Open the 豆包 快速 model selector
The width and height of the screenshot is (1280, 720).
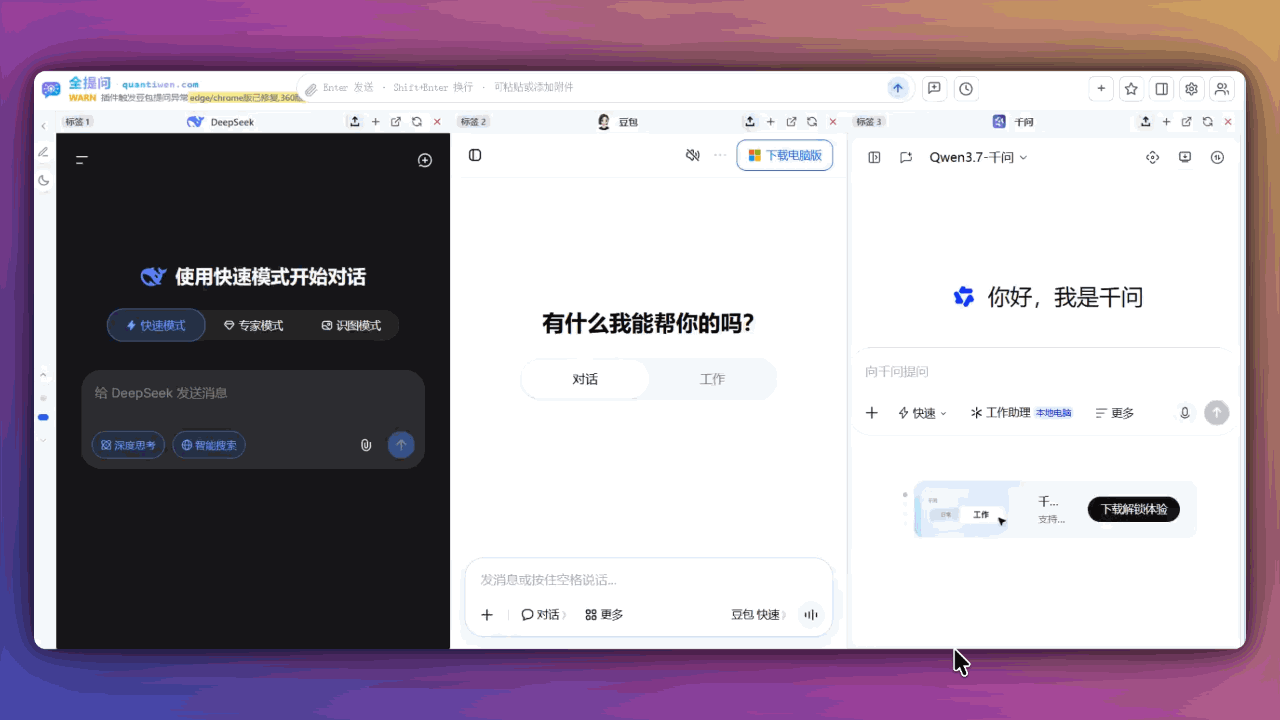[758, 615]
